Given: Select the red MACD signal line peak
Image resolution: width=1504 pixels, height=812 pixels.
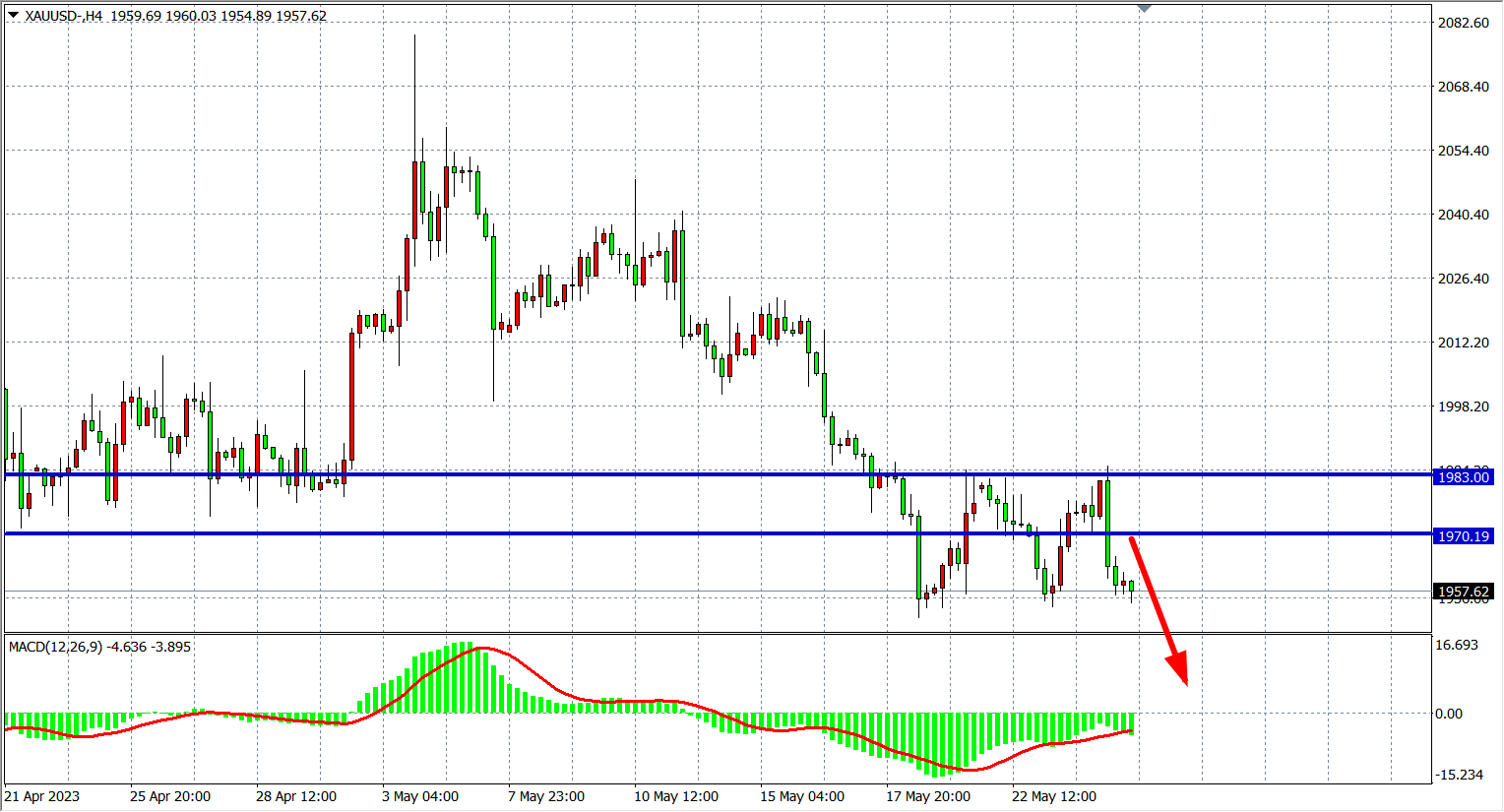Looking at the screenshot, I should [x=482, y=649].
